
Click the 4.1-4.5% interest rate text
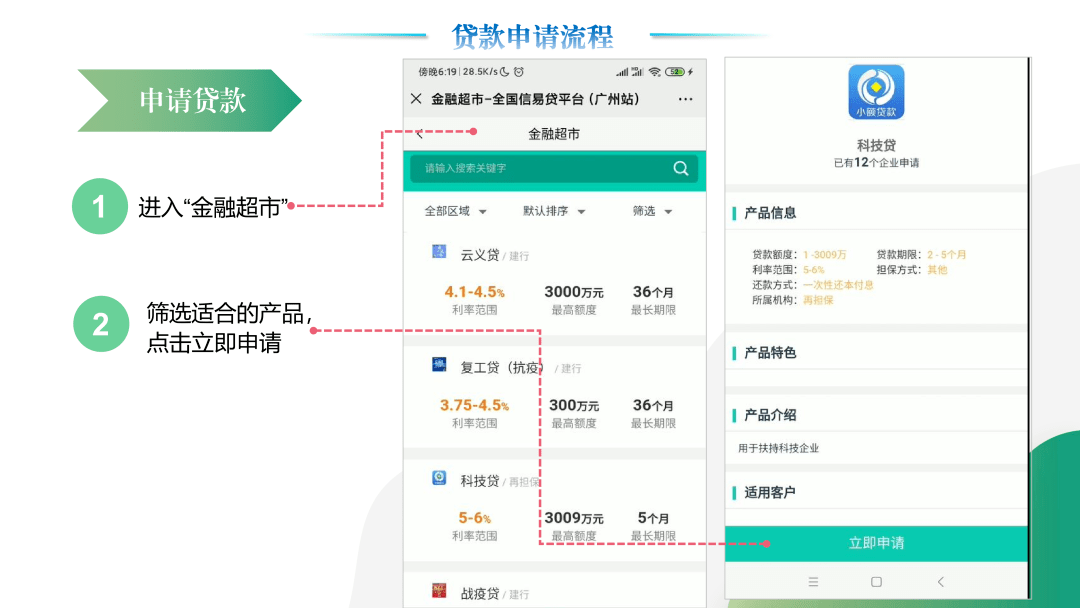(x=475, y=292)
